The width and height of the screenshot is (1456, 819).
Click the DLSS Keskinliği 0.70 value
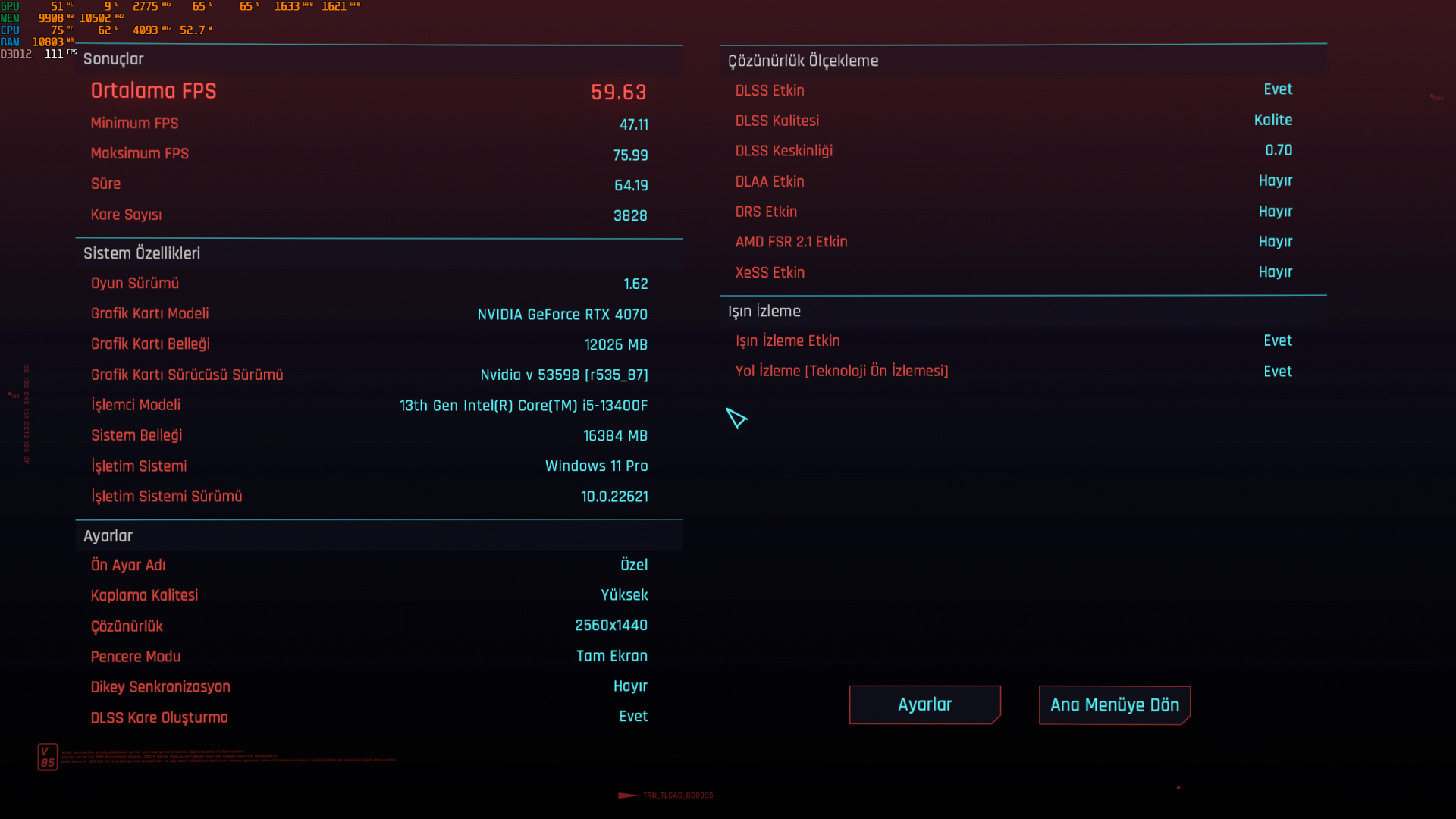(x=1278, y=150)
